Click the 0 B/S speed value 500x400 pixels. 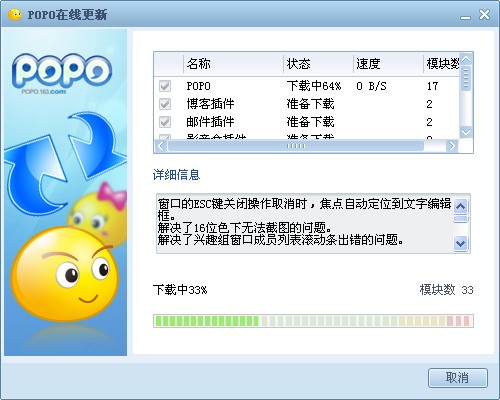pos(371,86)
